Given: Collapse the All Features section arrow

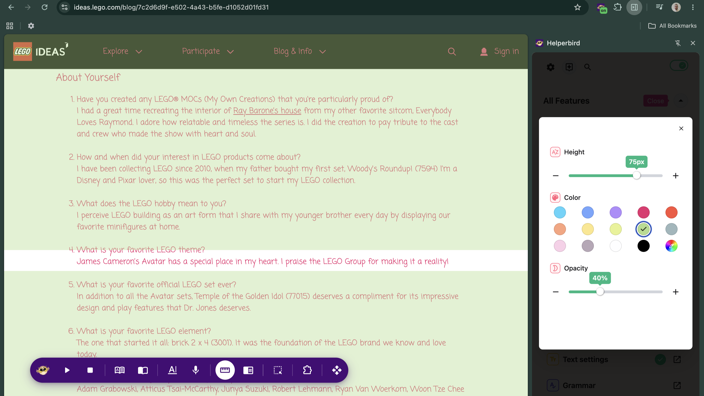Looking at the screenshot, I should (681, 101).
